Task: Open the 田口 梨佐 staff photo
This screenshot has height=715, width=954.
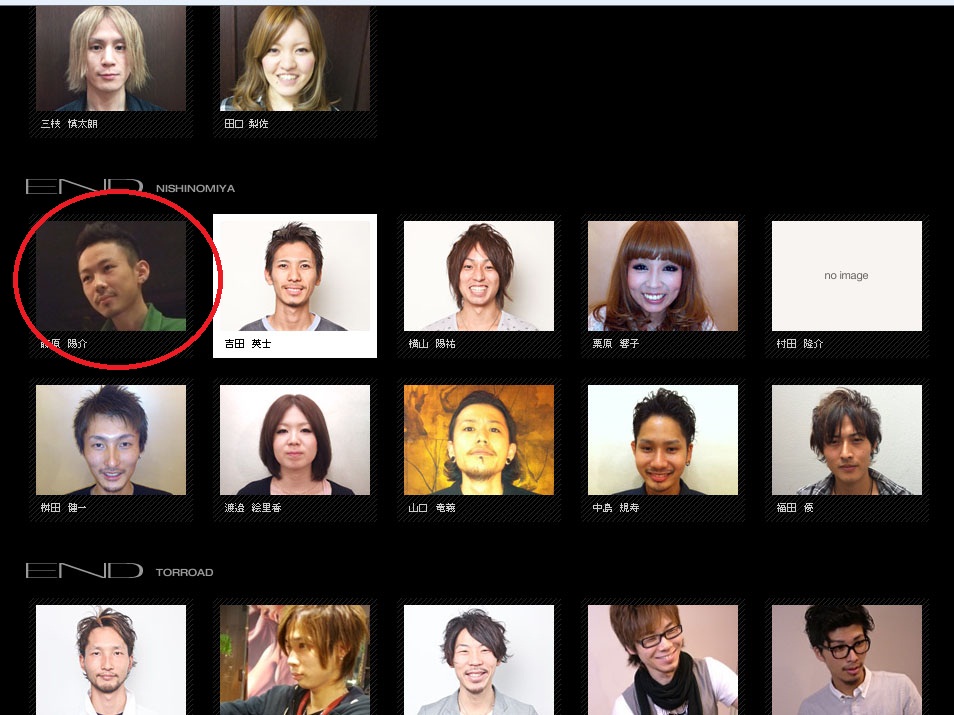Action: 294,58
